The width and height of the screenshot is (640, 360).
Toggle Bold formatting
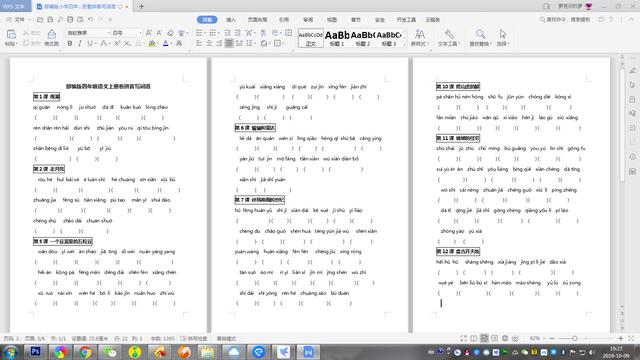click(x=70, y=43)
